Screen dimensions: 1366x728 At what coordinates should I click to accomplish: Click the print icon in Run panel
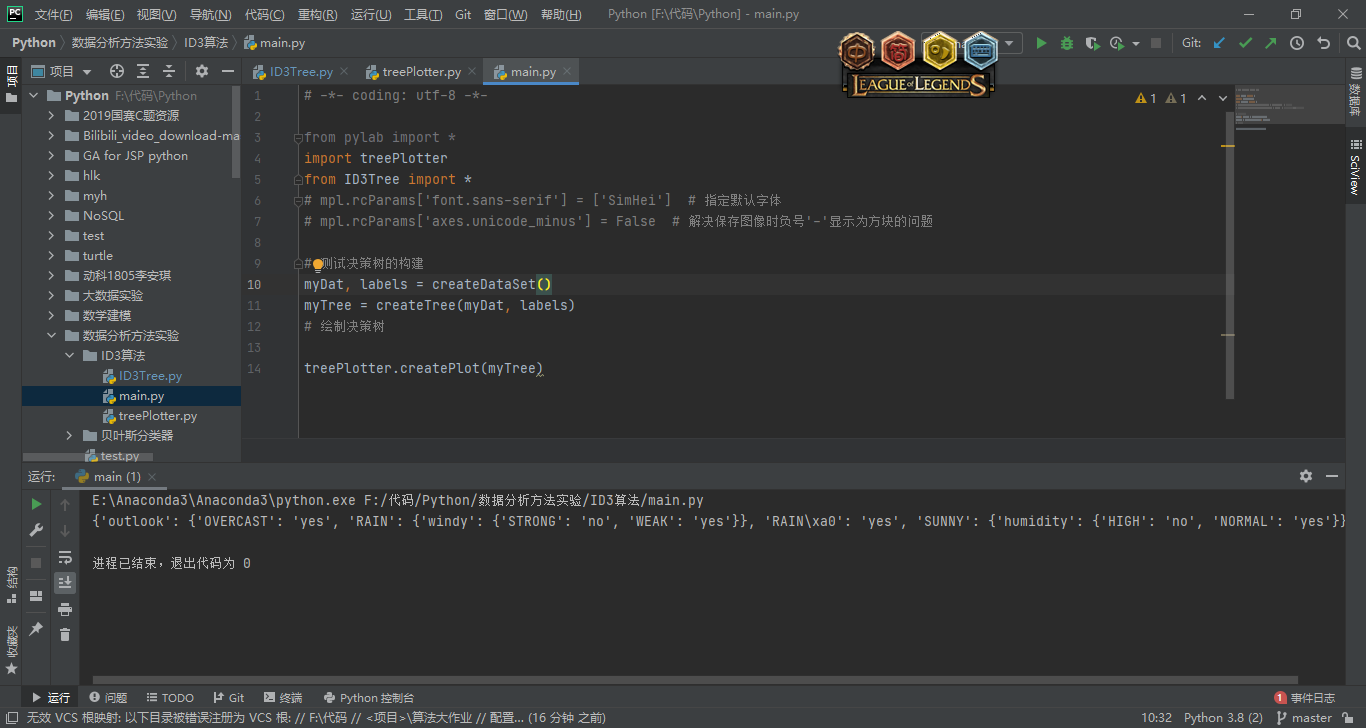click(65, 609)
